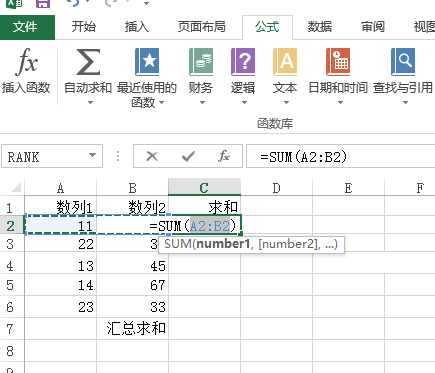Expand the 查找与引用 dropdown arrow

click(x=405, y=103)
